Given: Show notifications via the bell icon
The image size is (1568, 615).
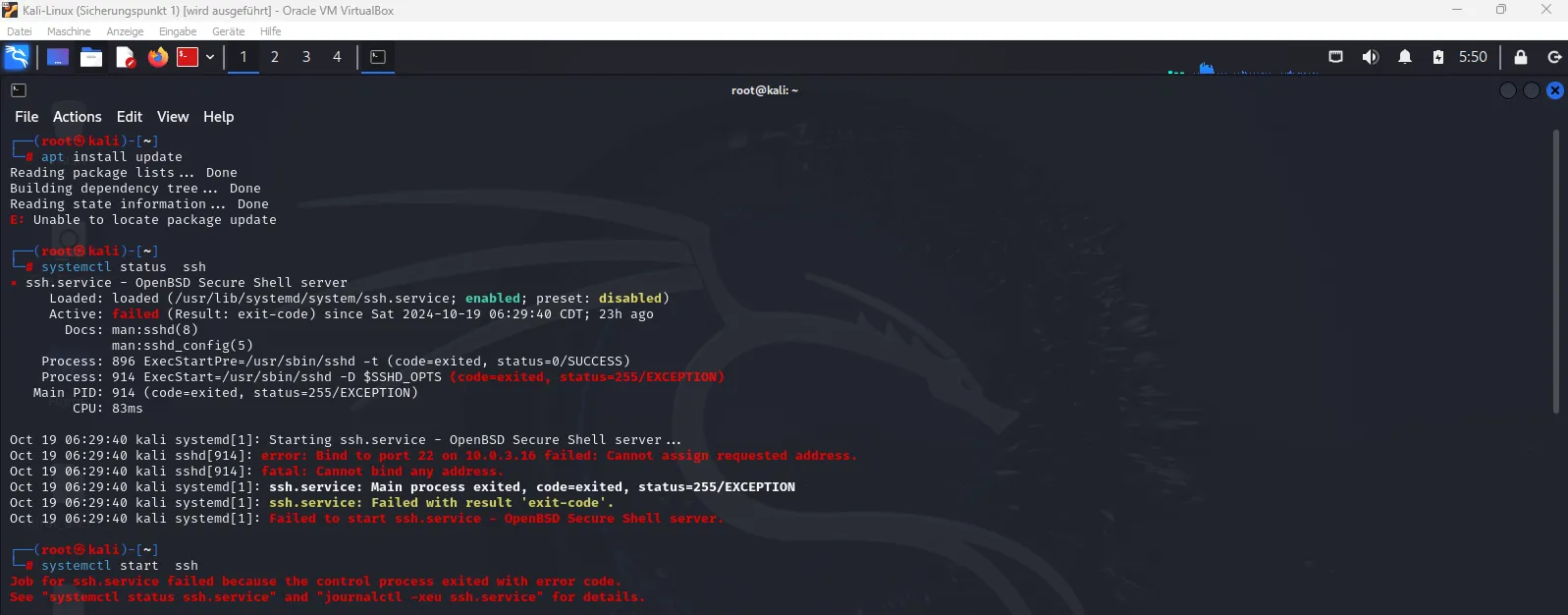Looking at the screenshot, I should [x=1405, y=57].
